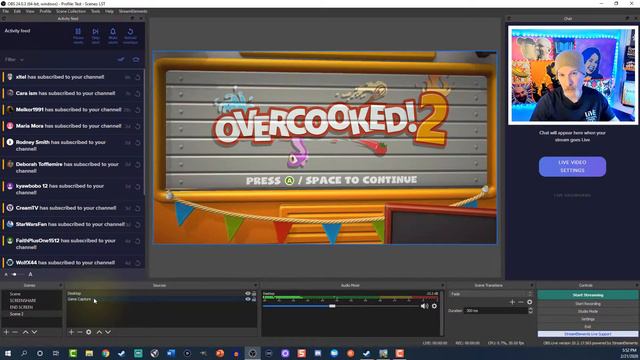Open Task View from the taskbar
This screenshot has width=640, height=360.
coord(56,353)
